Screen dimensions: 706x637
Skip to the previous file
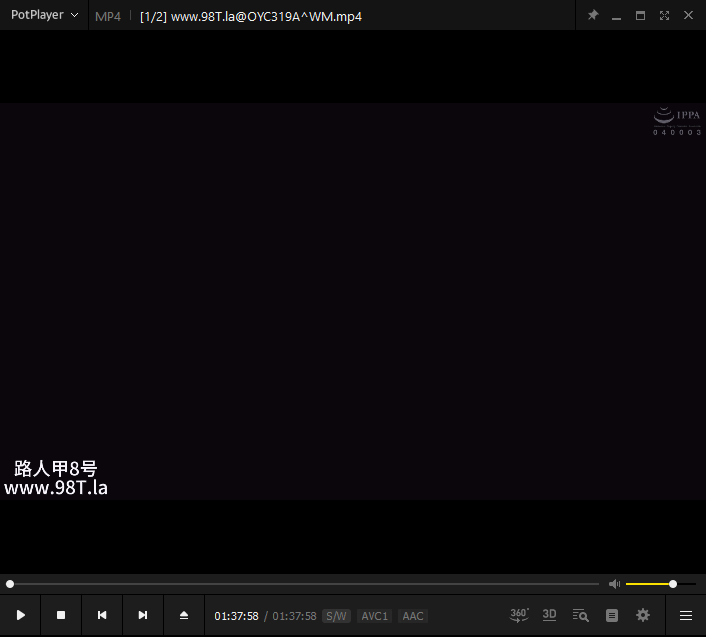(102, 615)
